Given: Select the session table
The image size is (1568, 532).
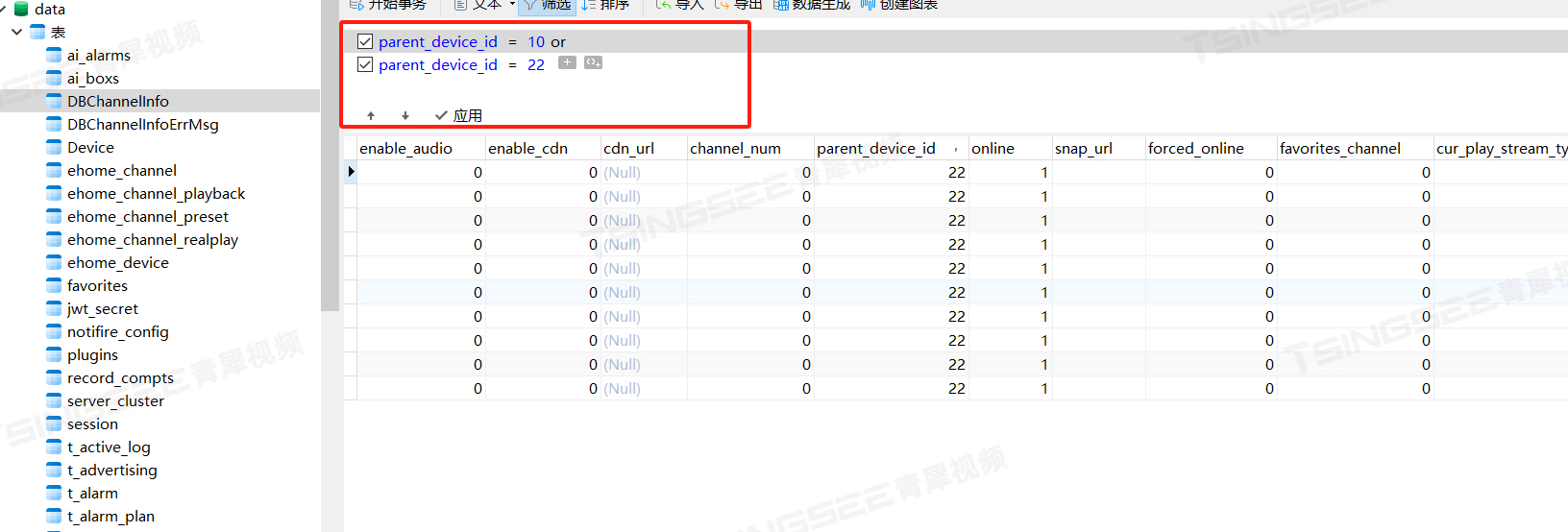Looking at the screenshot, I should point(92,423).
